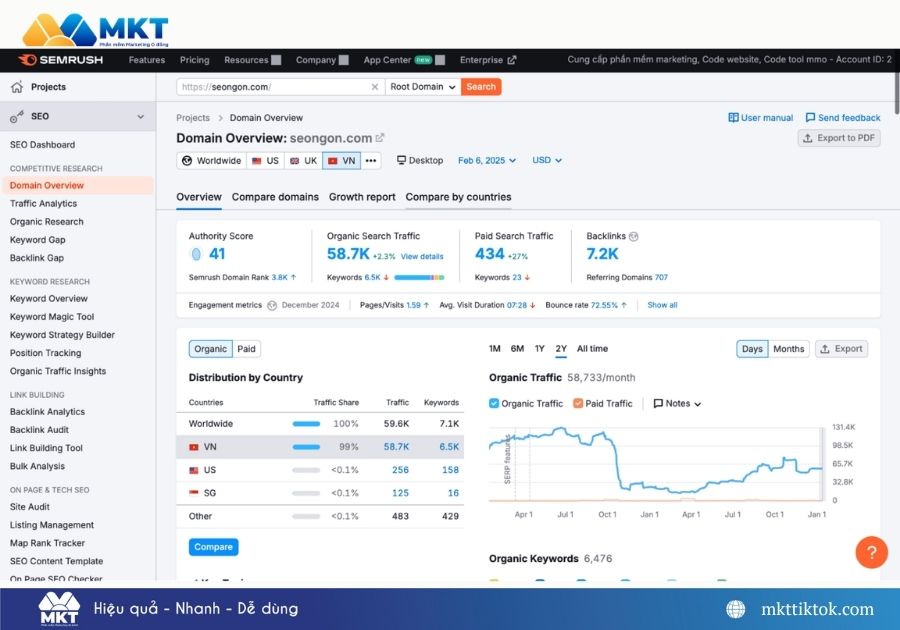Open Backlink Analytics in sidebar
Viewport: 900px width, 630px height.
pos(47,412)
